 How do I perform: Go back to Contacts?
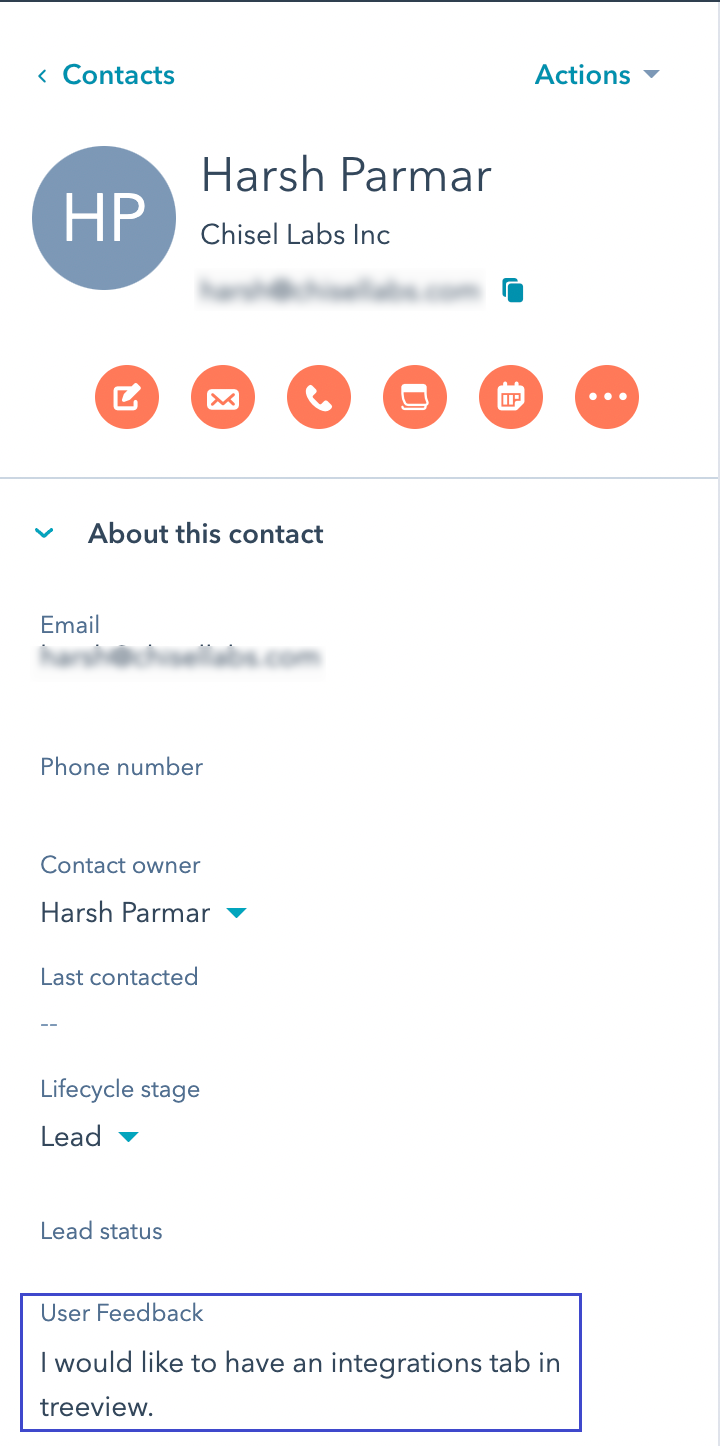[104, 74]
